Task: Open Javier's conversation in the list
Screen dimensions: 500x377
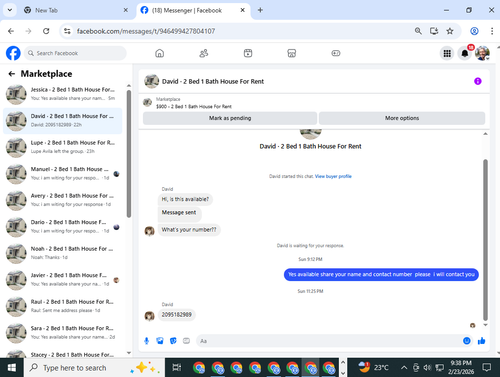Action: pyautogui.click(x=63, y=280)
